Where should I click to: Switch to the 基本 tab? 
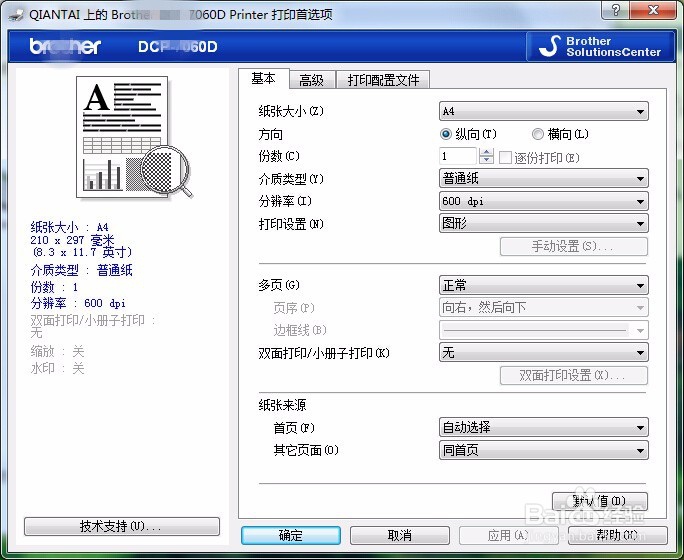263,79
